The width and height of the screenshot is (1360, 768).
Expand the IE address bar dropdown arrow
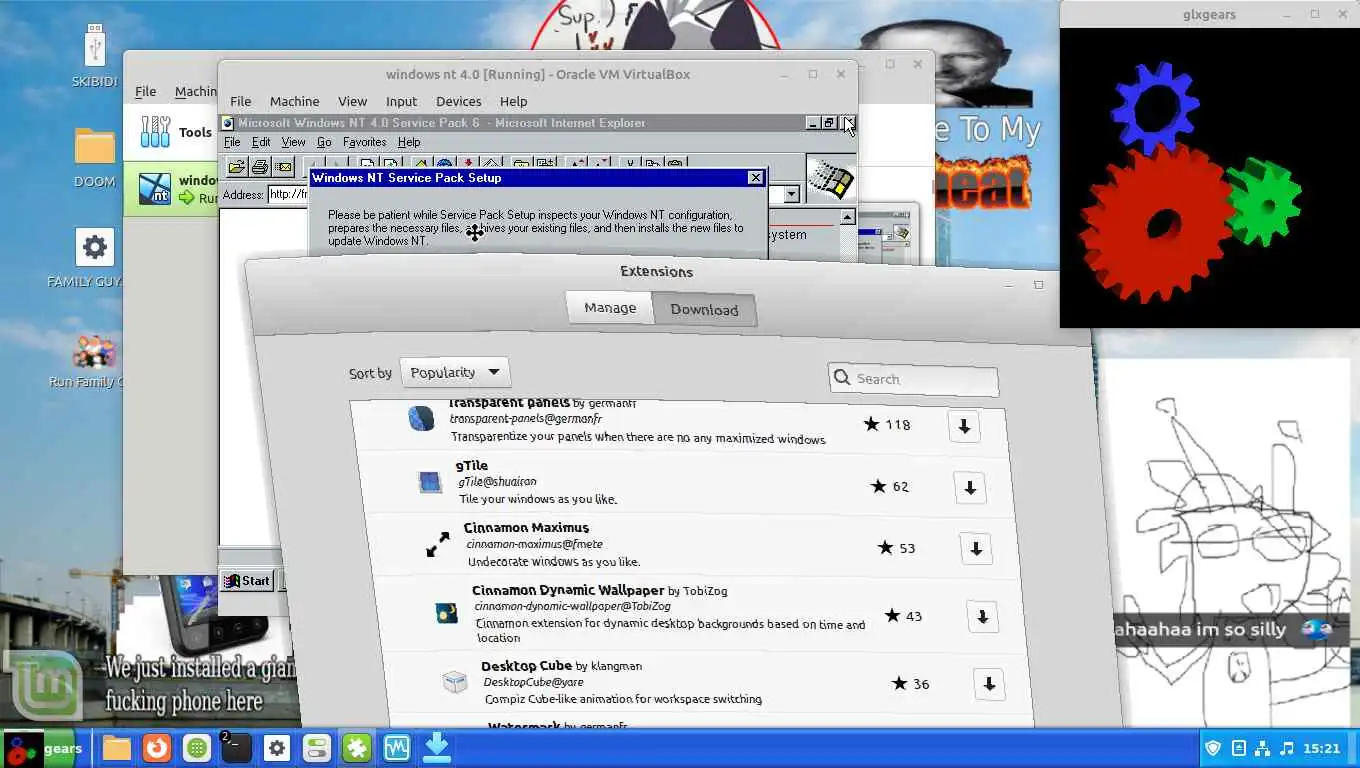792,194
